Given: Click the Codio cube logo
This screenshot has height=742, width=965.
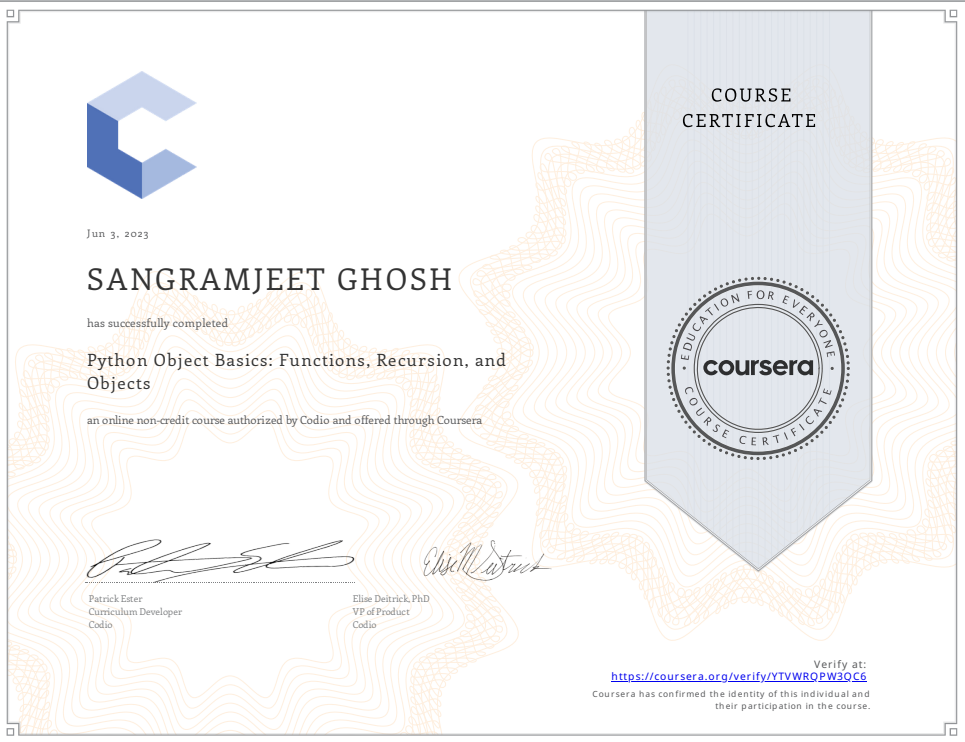Looking at the screenshot, I should (141, 135).
